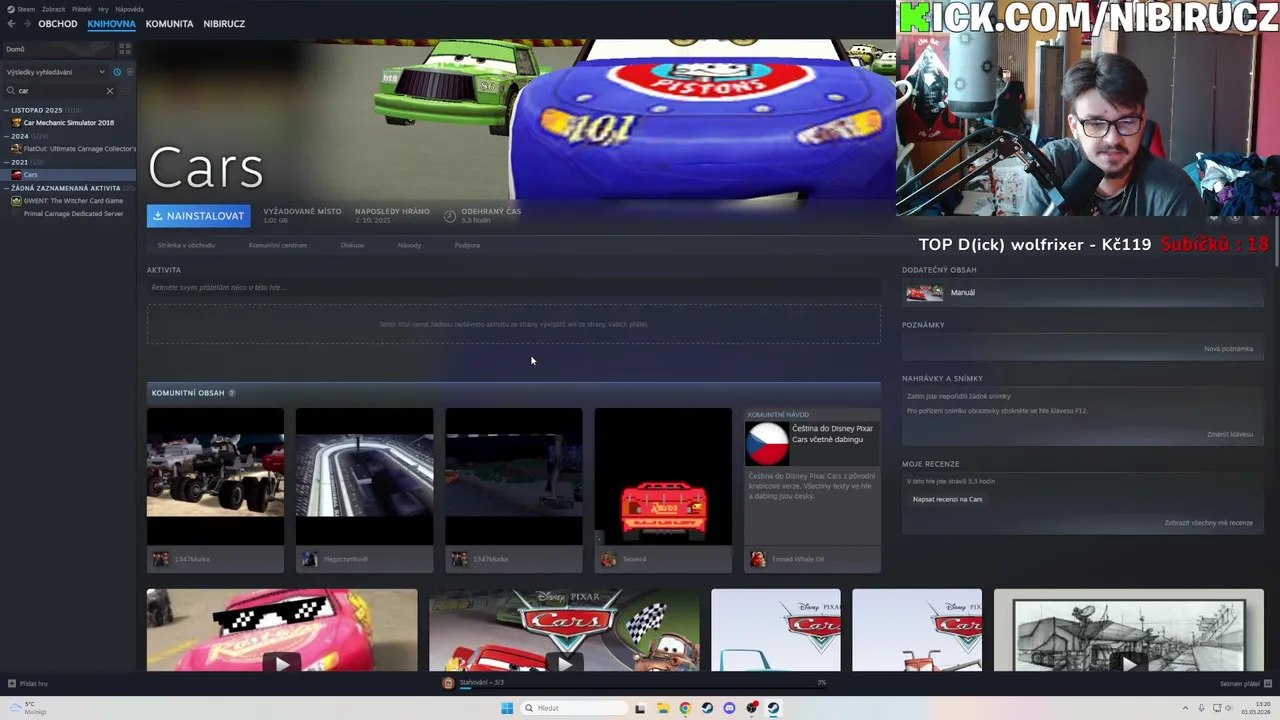Go forward with the right arrow icon
This screenshot has height=720, width=1280.
click(x=27, y=23)
